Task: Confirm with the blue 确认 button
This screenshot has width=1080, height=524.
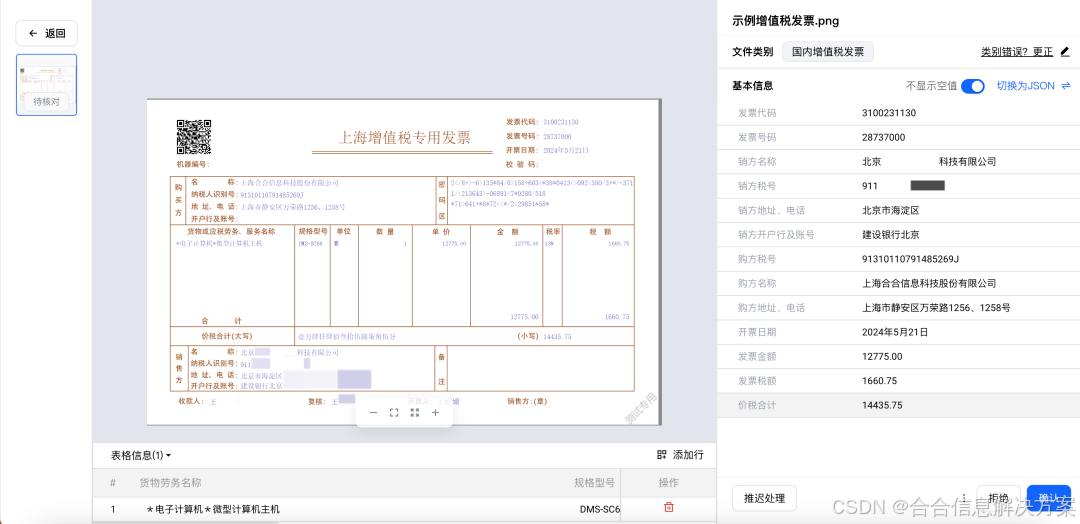Action: click(x=1049, y=498)
